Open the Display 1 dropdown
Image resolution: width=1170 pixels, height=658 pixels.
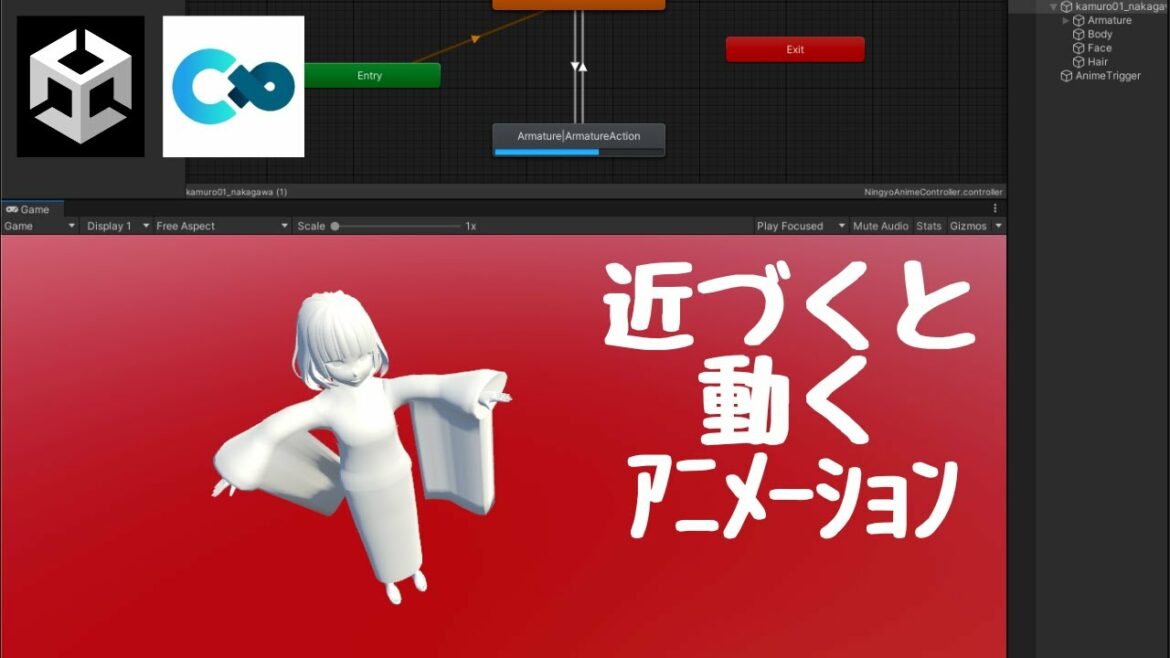click(117, 226)
